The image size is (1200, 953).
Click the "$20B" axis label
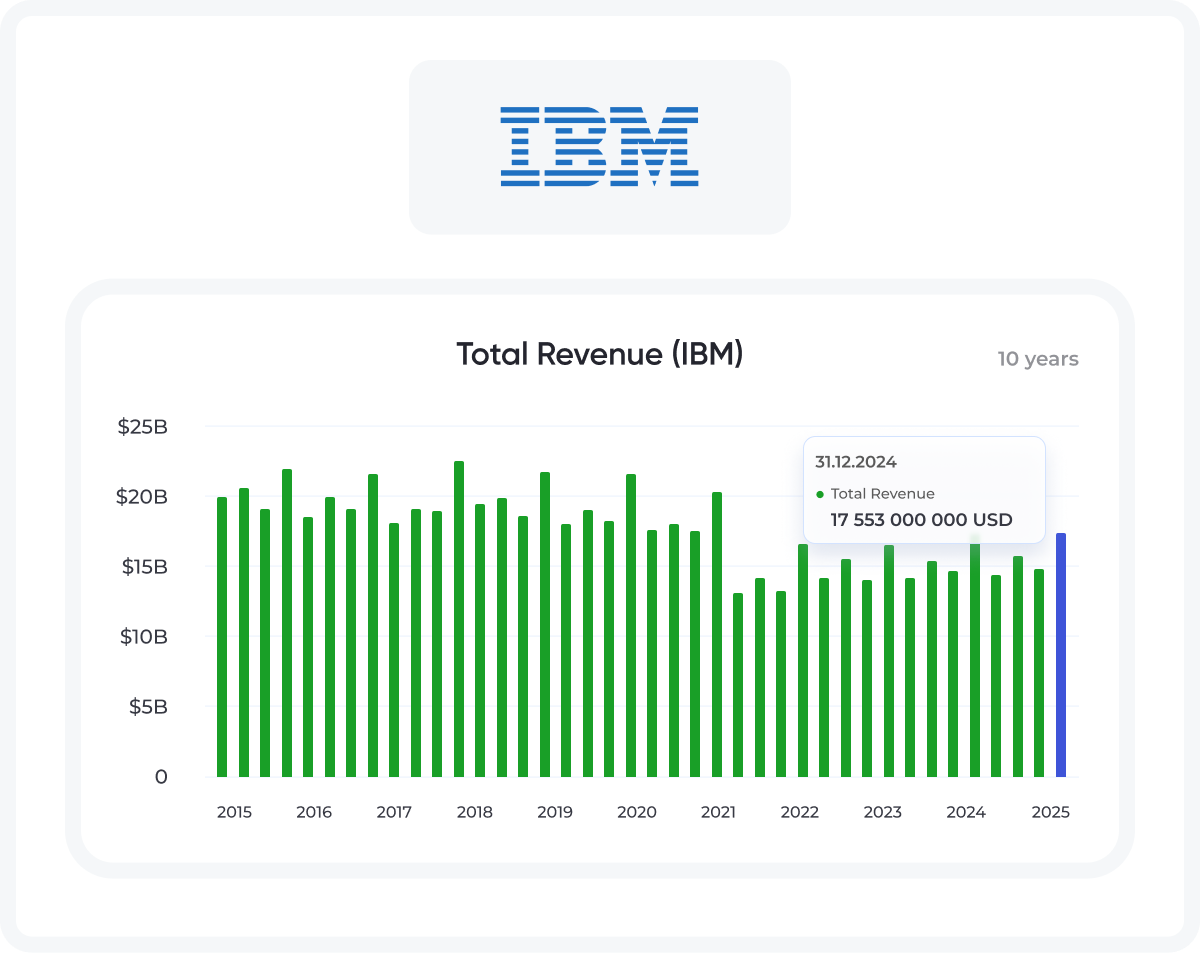(142, 497)
